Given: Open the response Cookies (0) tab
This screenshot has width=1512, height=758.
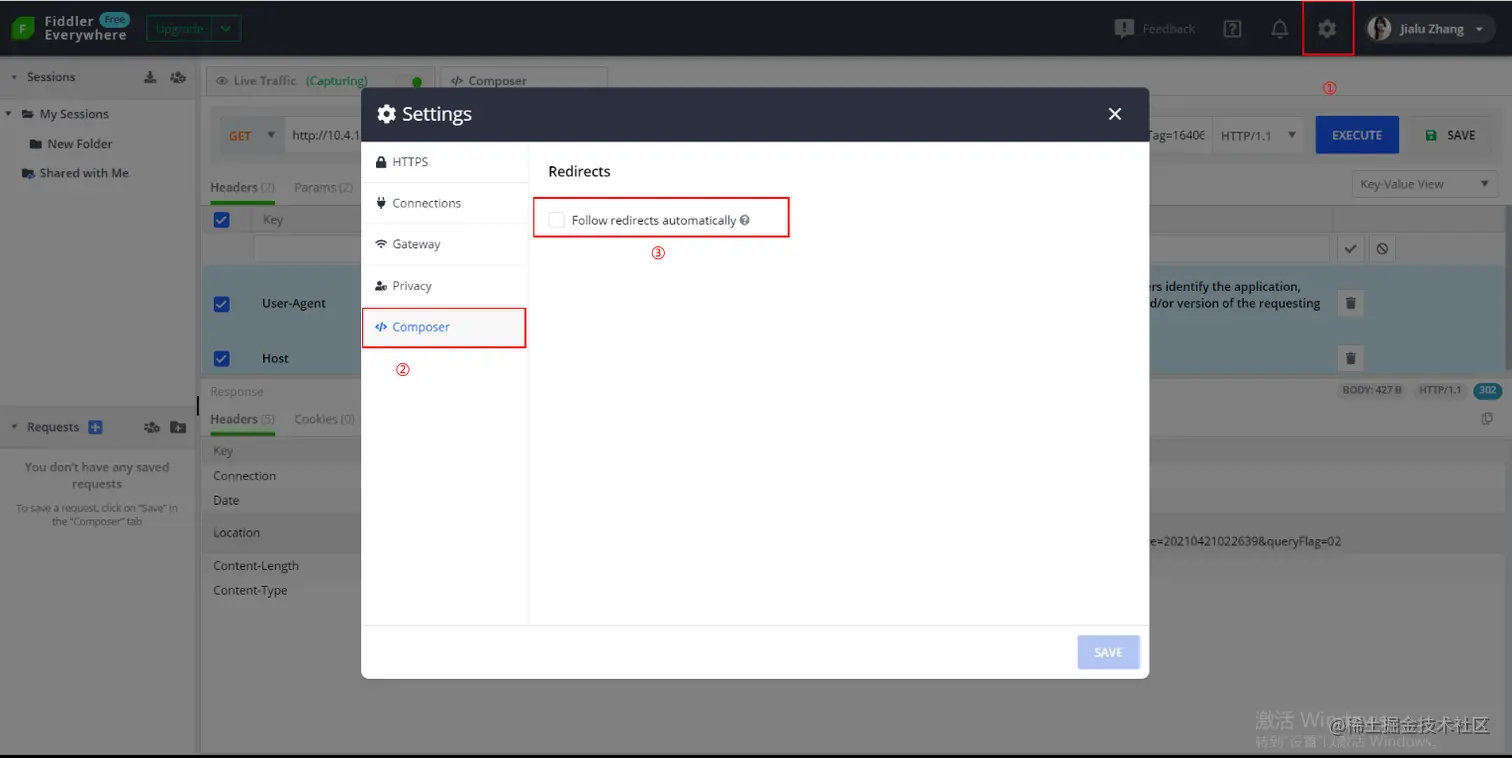Looking at the screenshot, I should [x=324, y=419].
